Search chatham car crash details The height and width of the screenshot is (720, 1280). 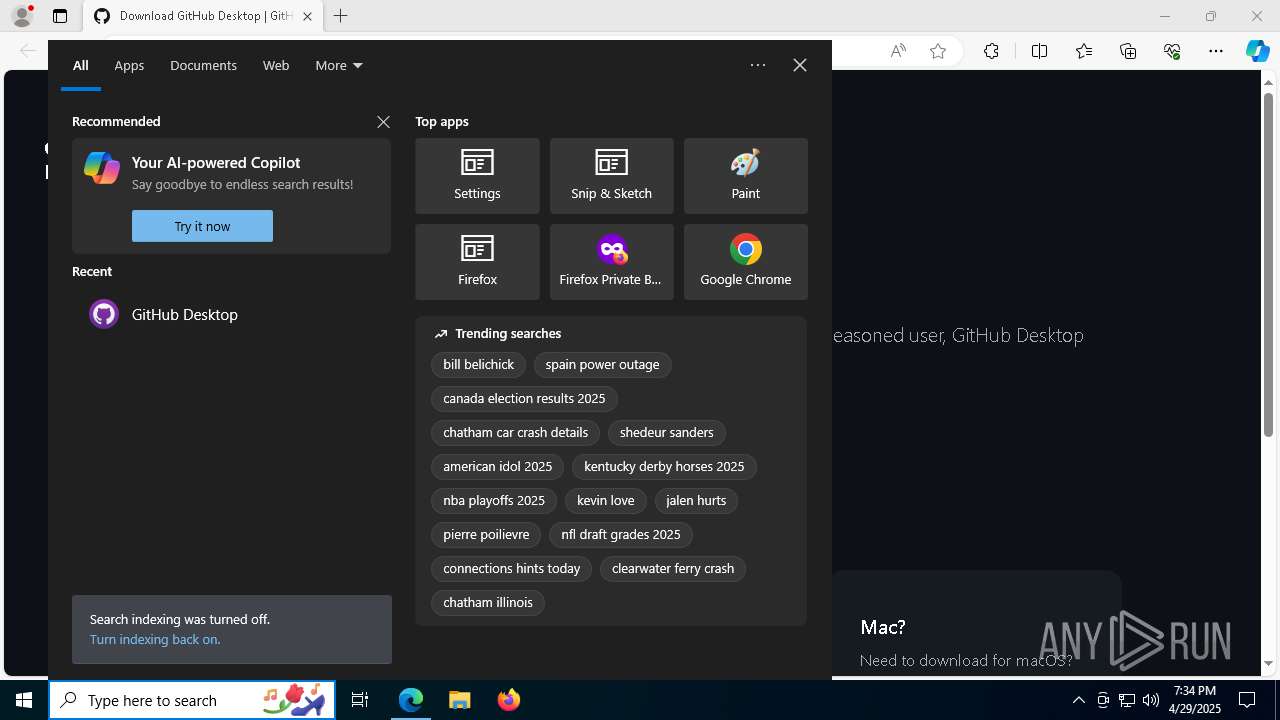(x=515, y=433)
